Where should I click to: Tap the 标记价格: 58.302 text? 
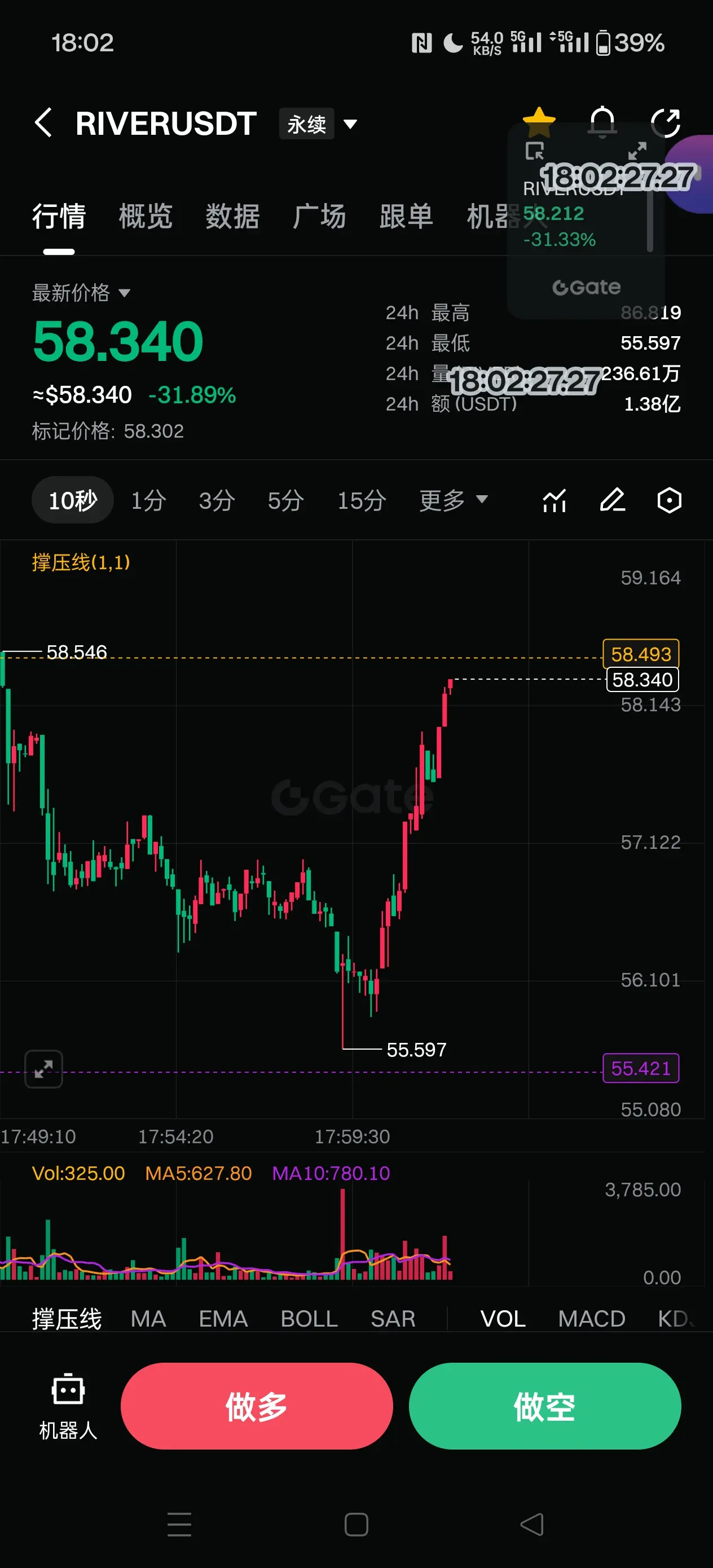(108, 431)
